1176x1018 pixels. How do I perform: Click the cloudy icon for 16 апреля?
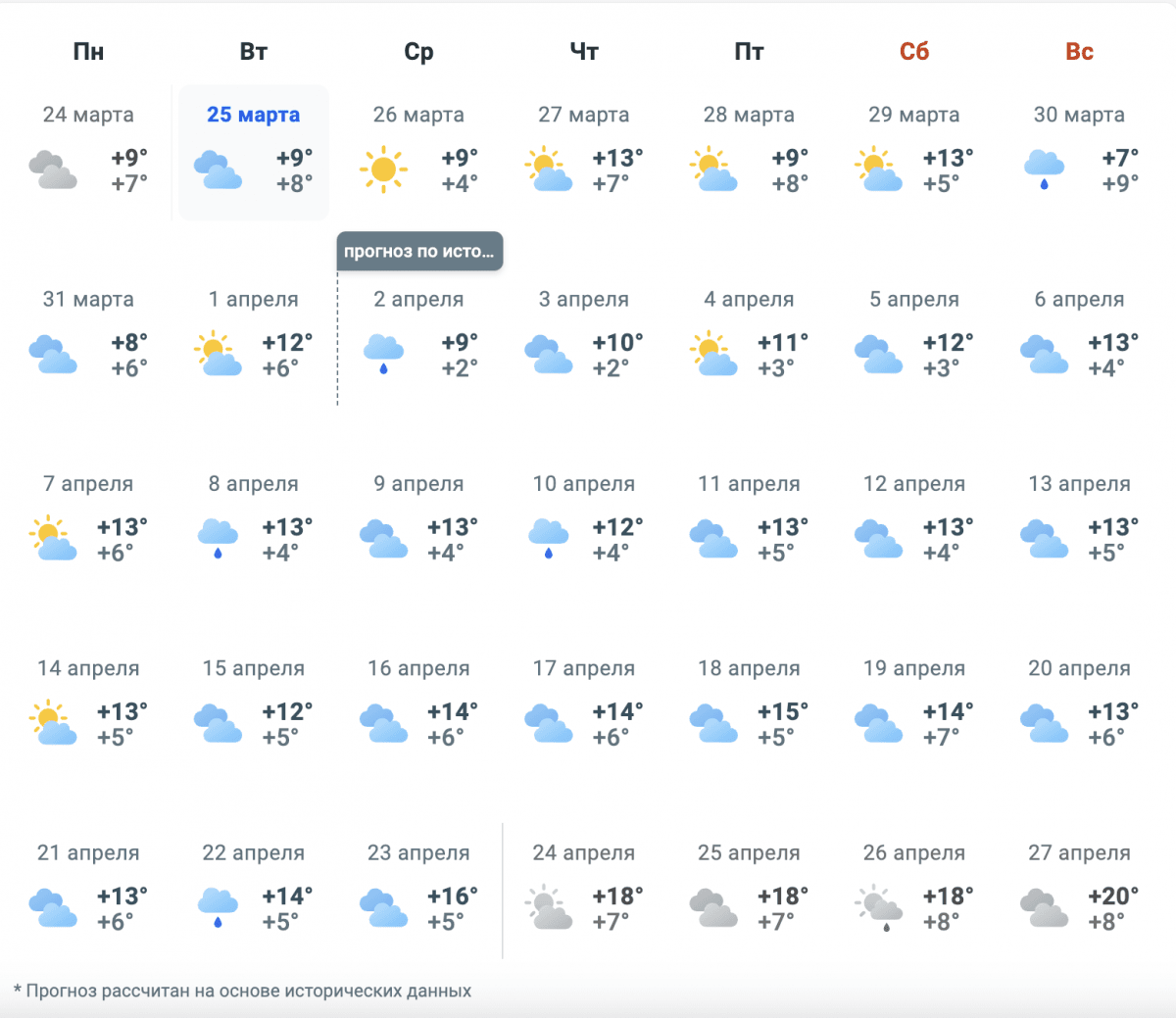click(383, 723)
